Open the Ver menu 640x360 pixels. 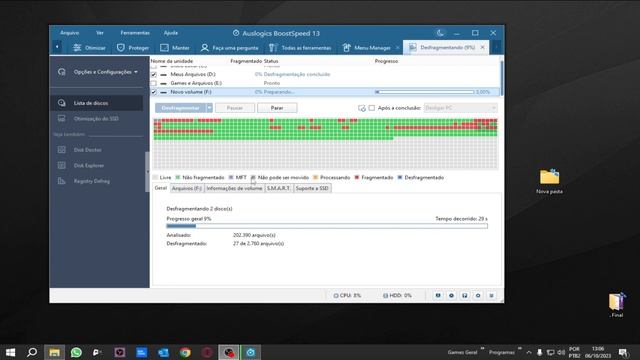(100, 33)
